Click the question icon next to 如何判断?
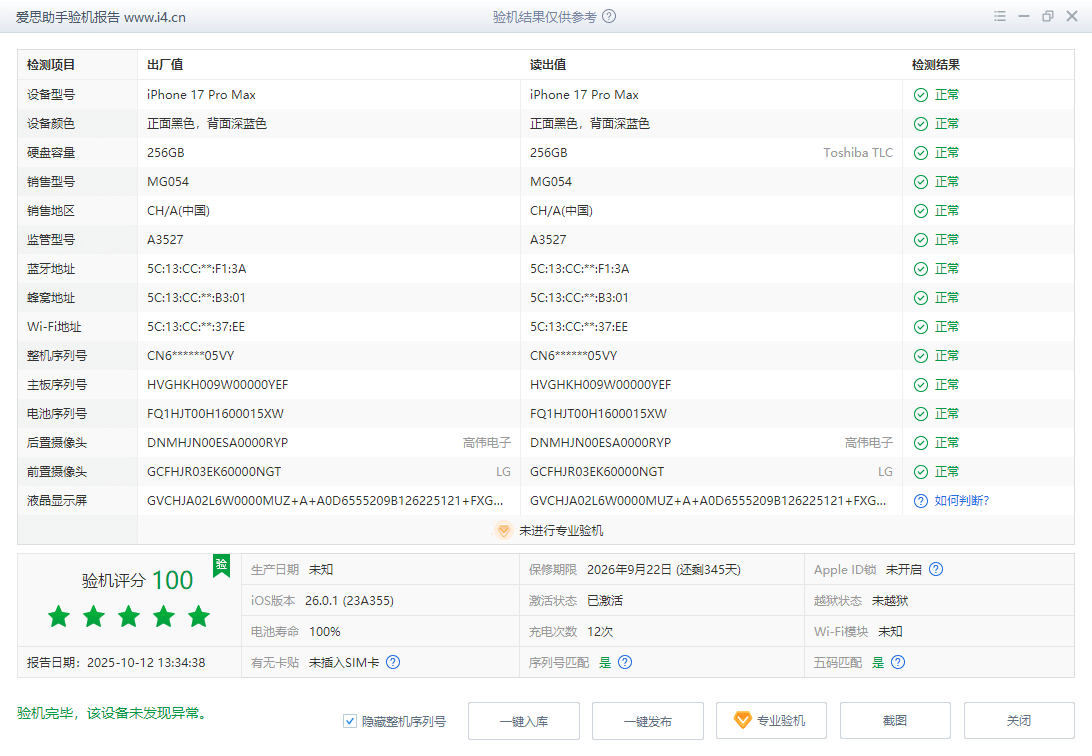This screenshot has height=756, width=1092. 921,501
